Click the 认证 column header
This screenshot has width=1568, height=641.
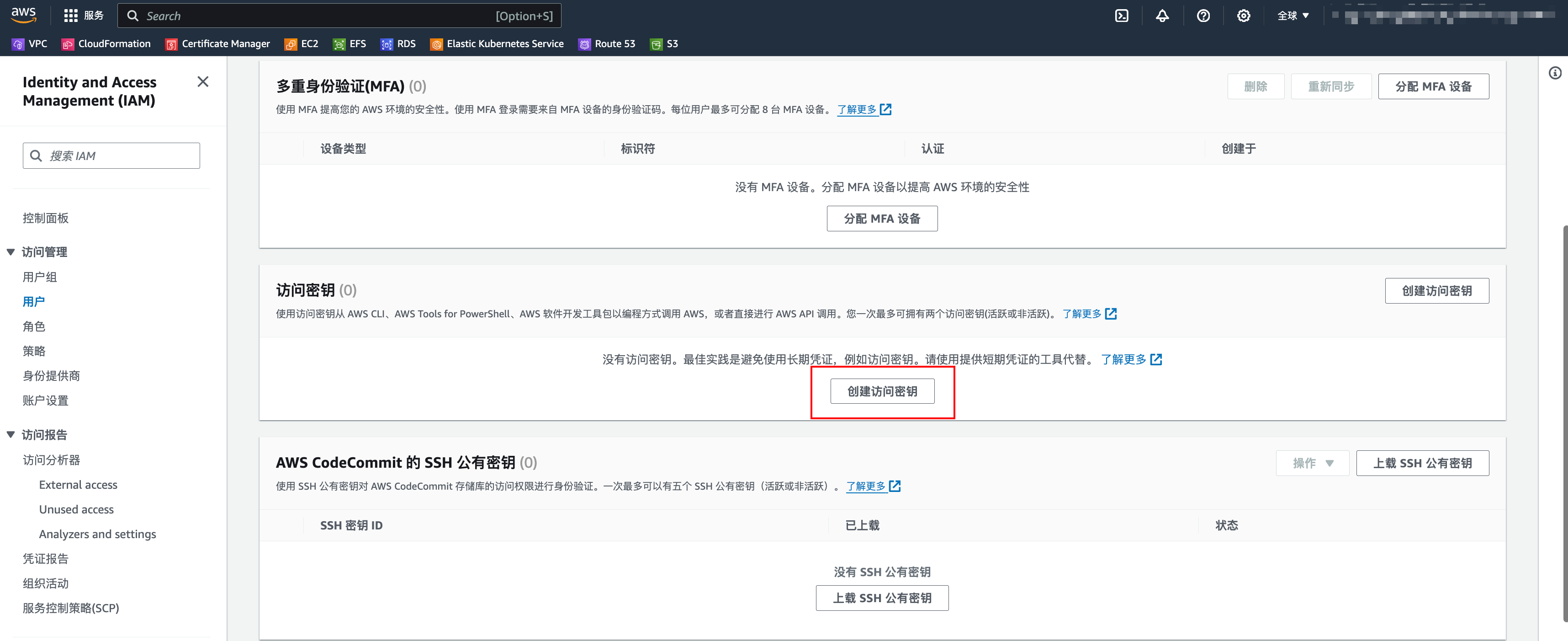pos(932,149)
